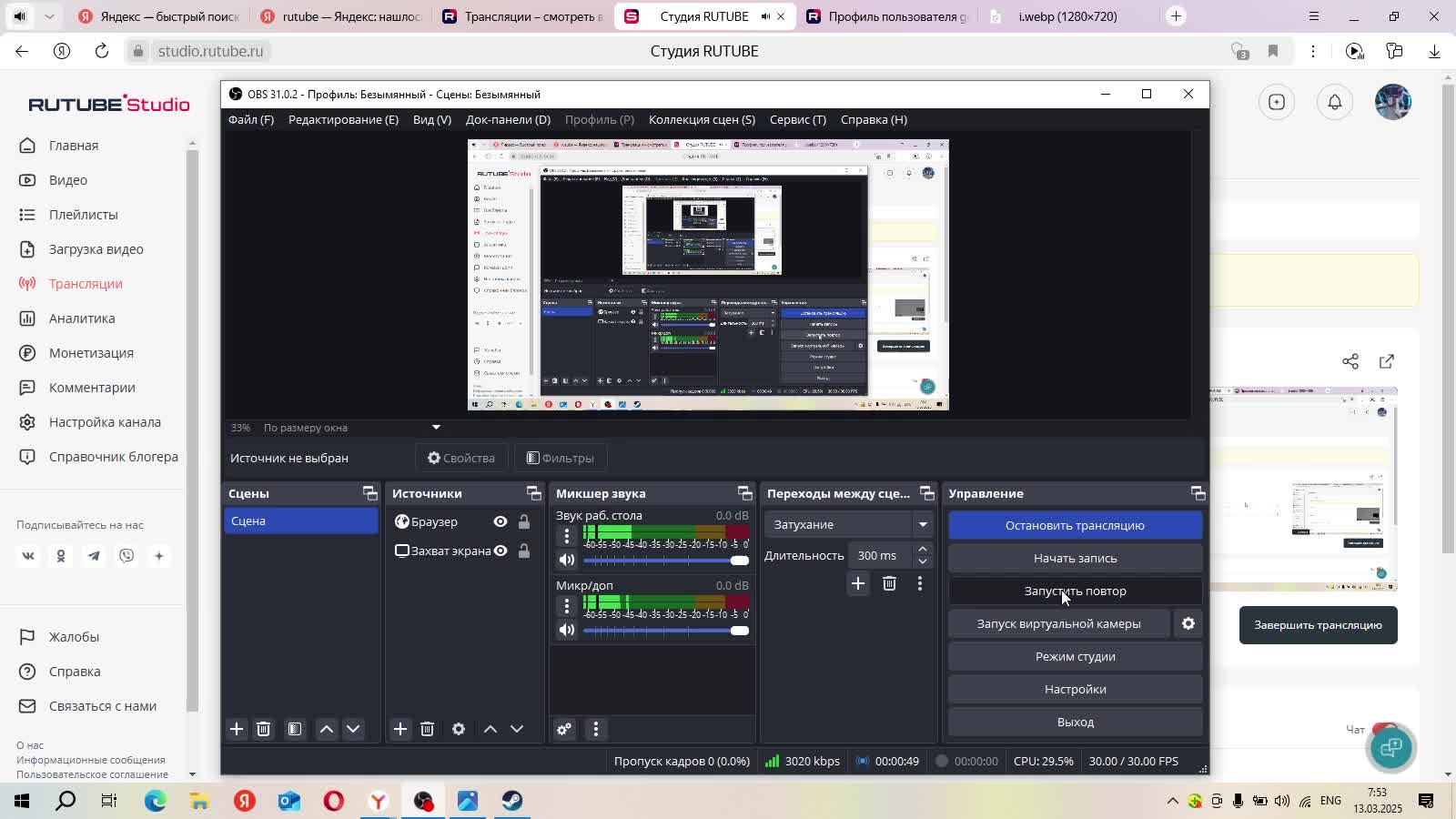
Task: Move source up arrow in Sources panel
Action: [x=490, y=729]
